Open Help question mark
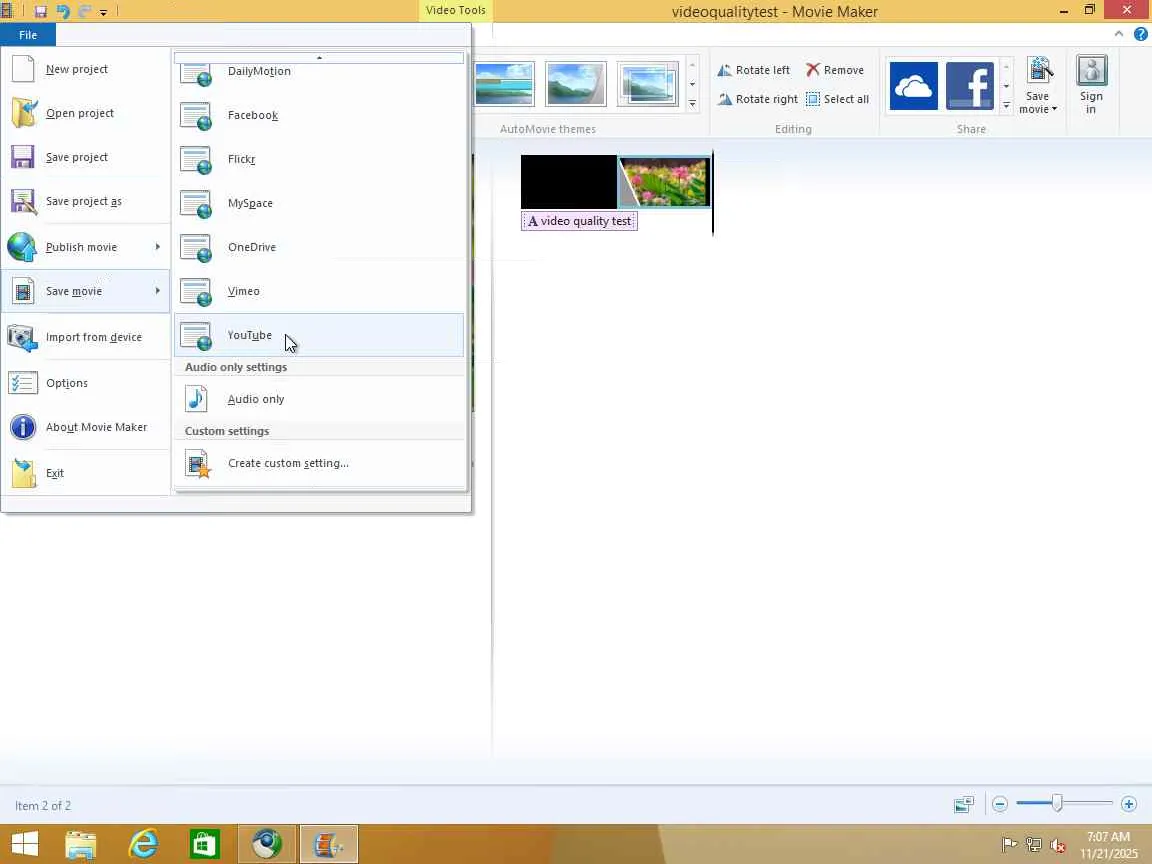Viewport: 1152px width, 864px height. coord(1140,34)
